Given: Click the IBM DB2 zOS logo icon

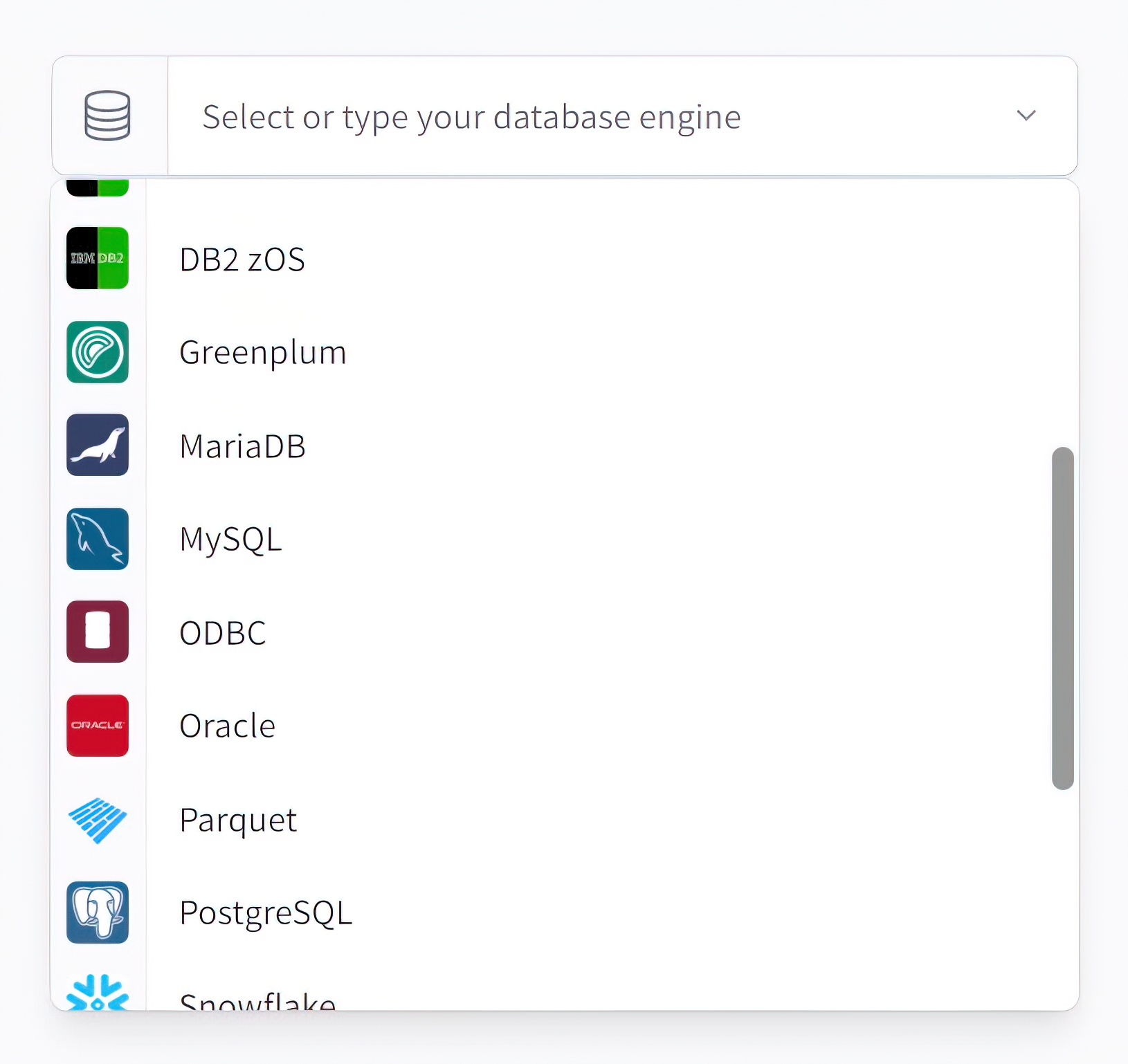Looking at the screenshot, I should [98, 258].
